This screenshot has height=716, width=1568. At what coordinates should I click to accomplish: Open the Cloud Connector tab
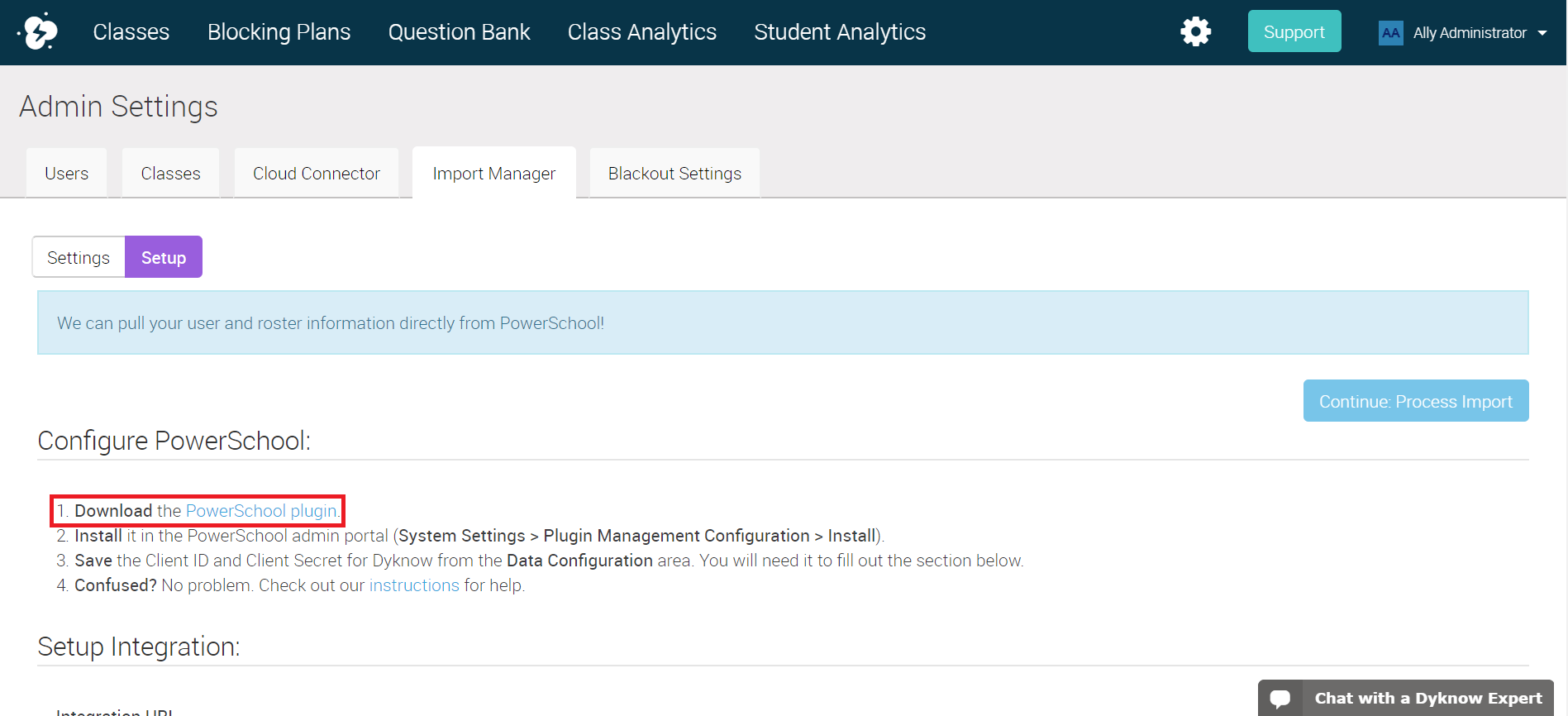(x=316, y=174)
